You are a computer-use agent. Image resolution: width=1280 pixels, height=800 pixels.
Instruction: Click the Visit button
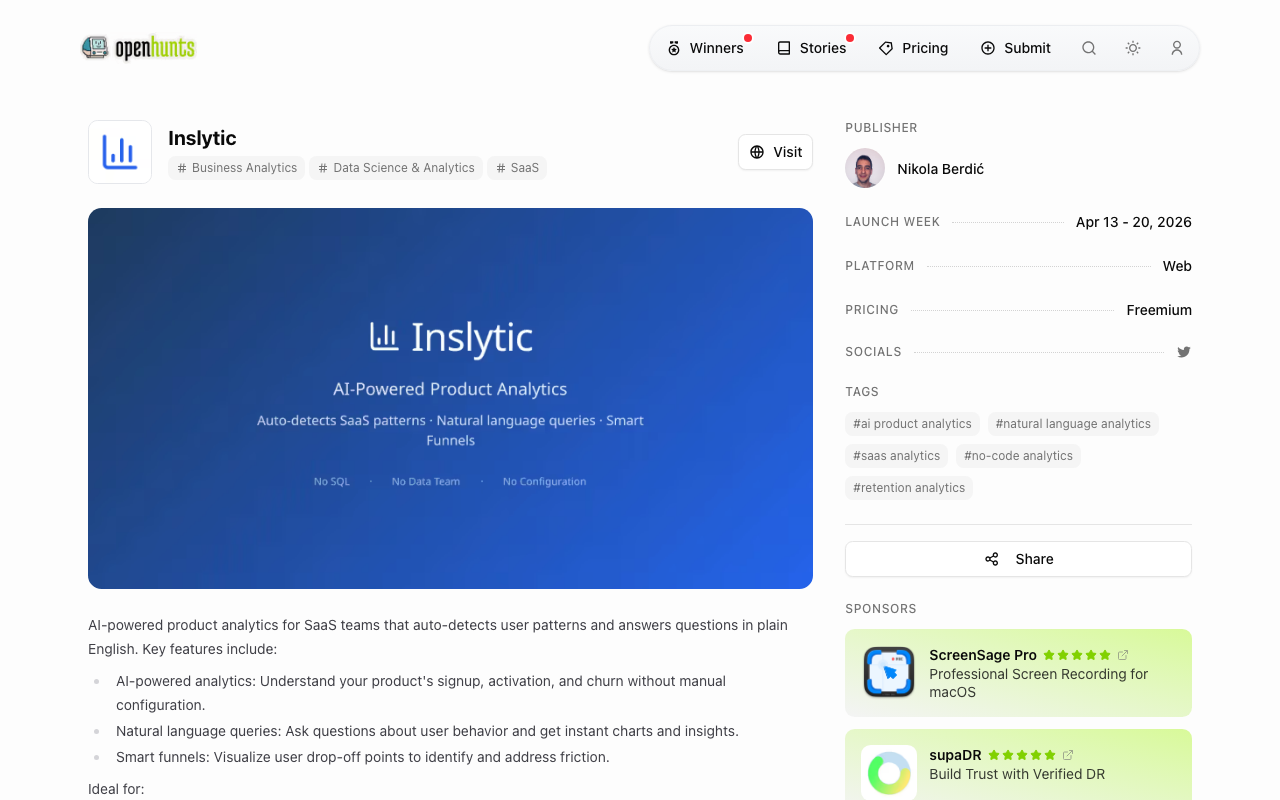pos(775,152)
